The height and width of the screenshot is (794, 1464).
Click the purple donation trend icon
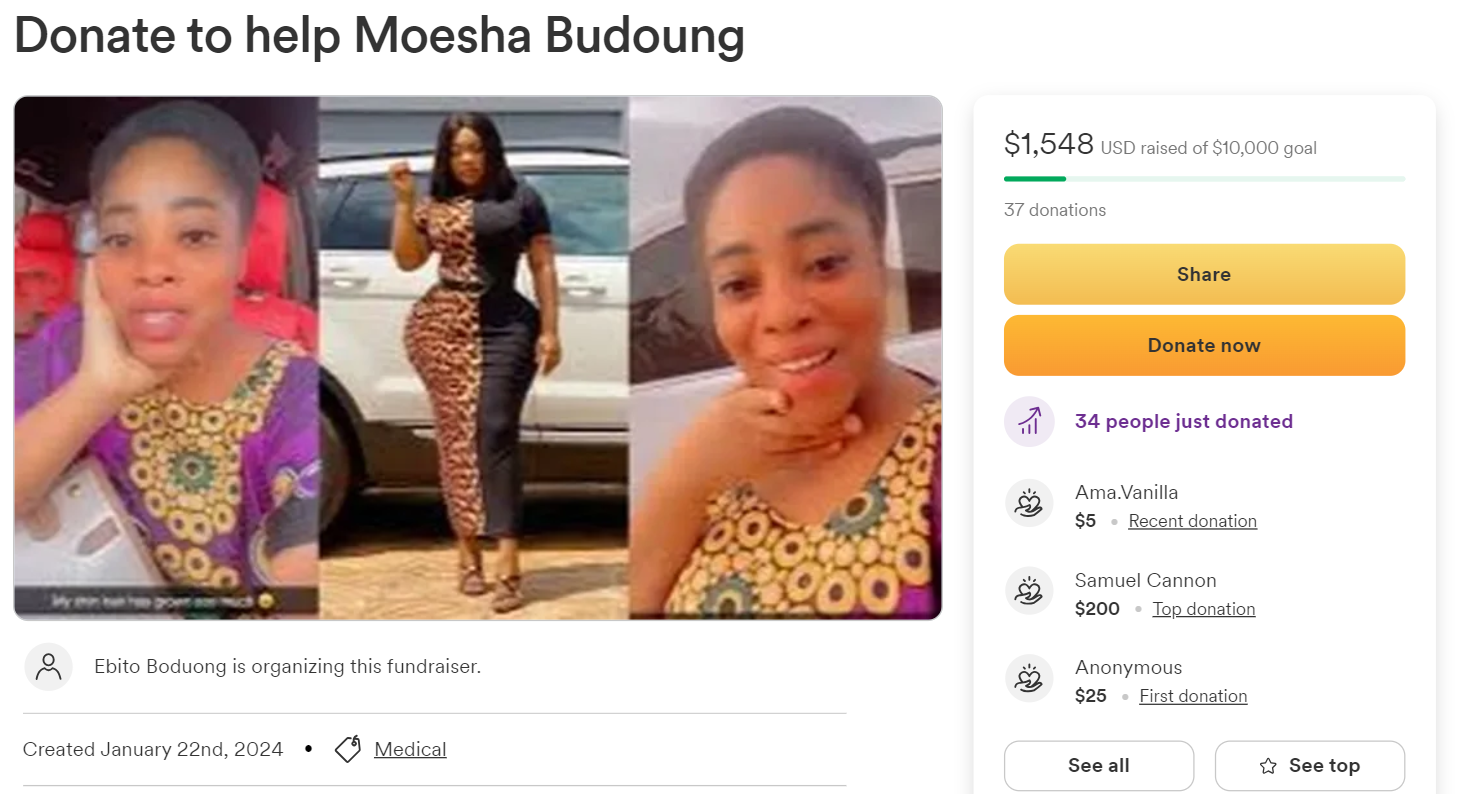click(1029, 421)
